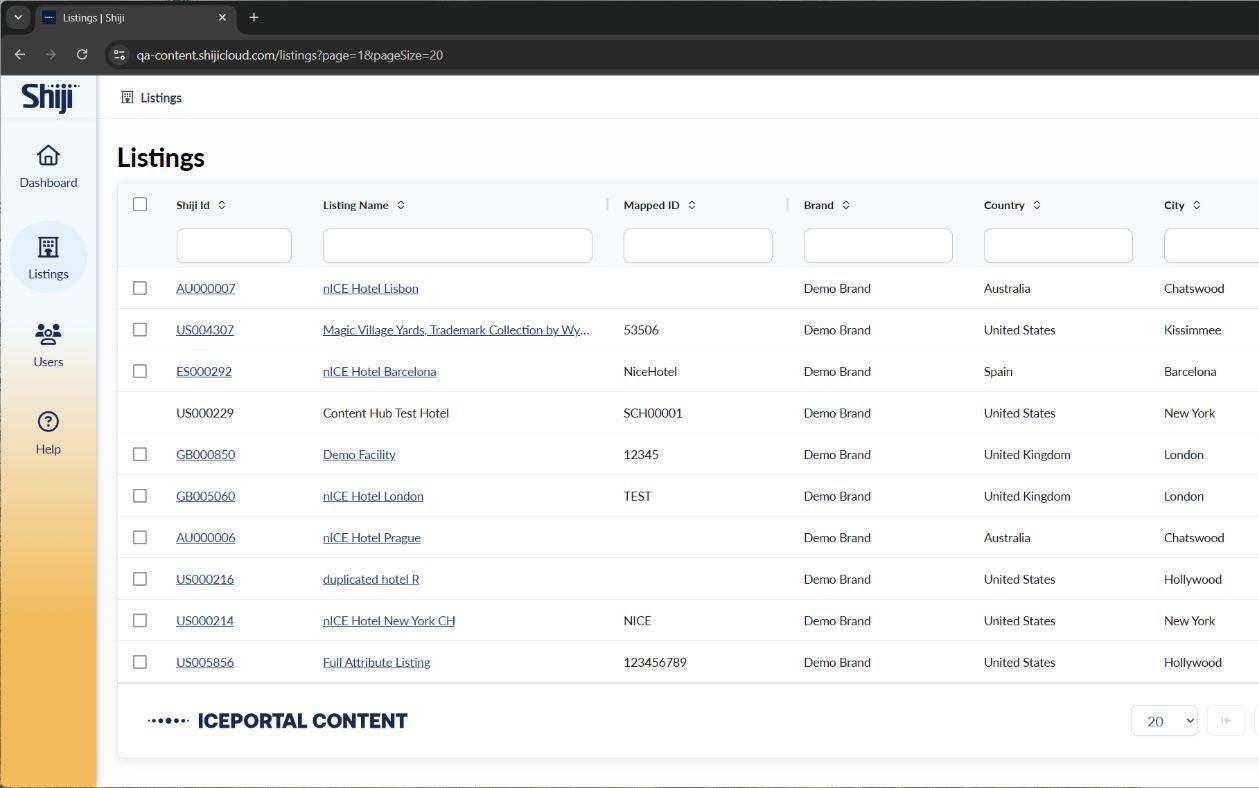Sort by Listing Name column header arrows
Image resolution: width=1259 pixels, height=788 pixels.
(401, 205)
